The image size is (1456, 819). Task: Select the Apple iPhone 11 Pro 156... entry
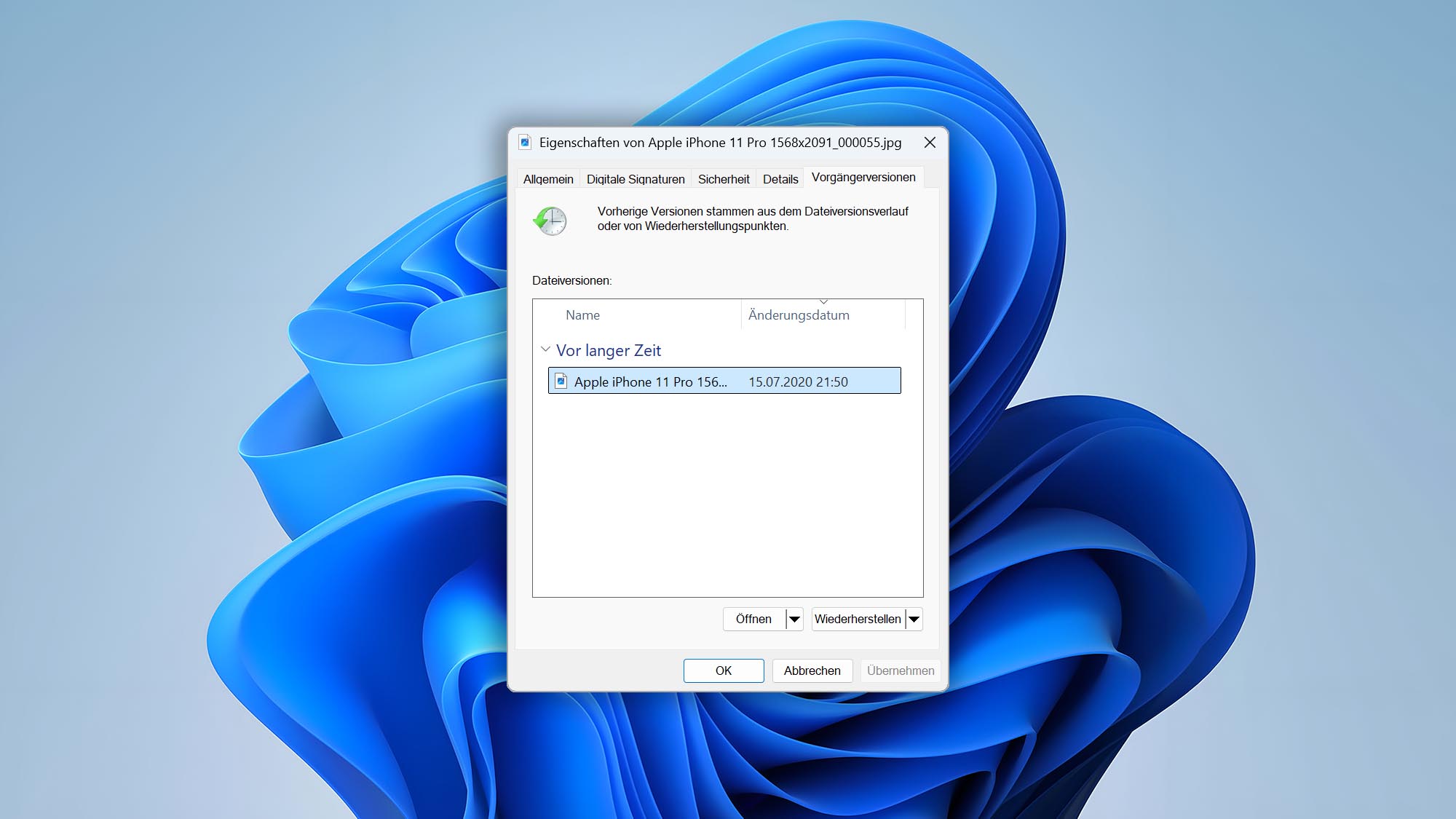coord(724,381)
